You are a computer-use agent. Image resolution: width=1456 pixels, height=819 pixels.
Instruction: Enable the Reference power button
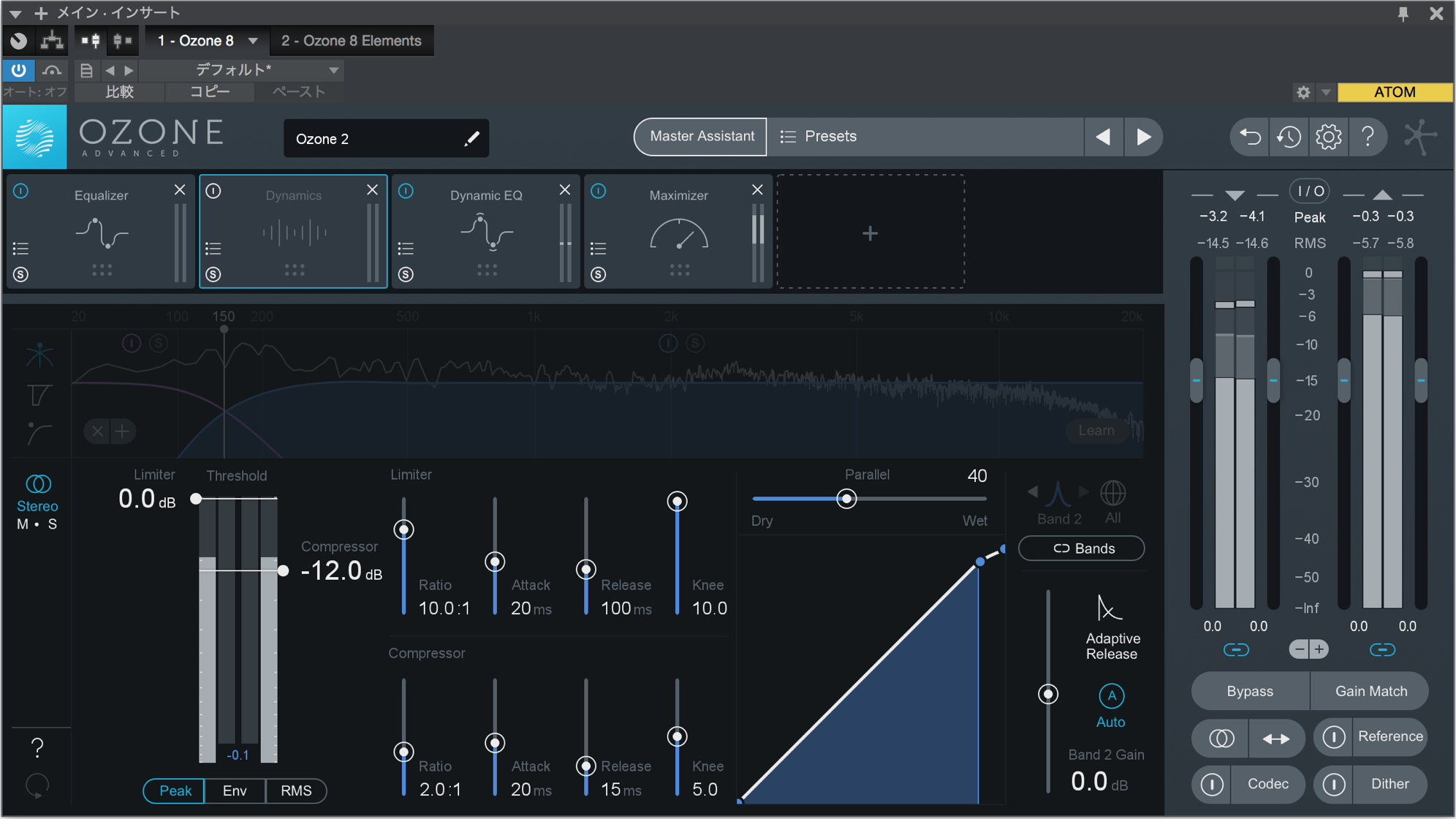pos(1333,737)
